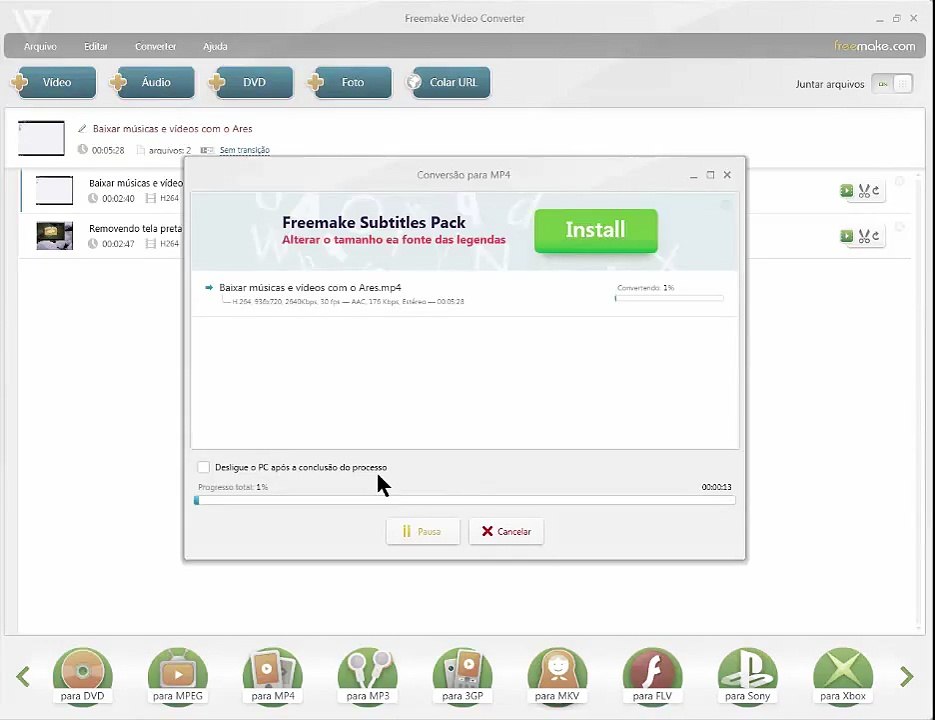
Task: Click the elapsed time 00:00:13
Action: tap(716, 487)
